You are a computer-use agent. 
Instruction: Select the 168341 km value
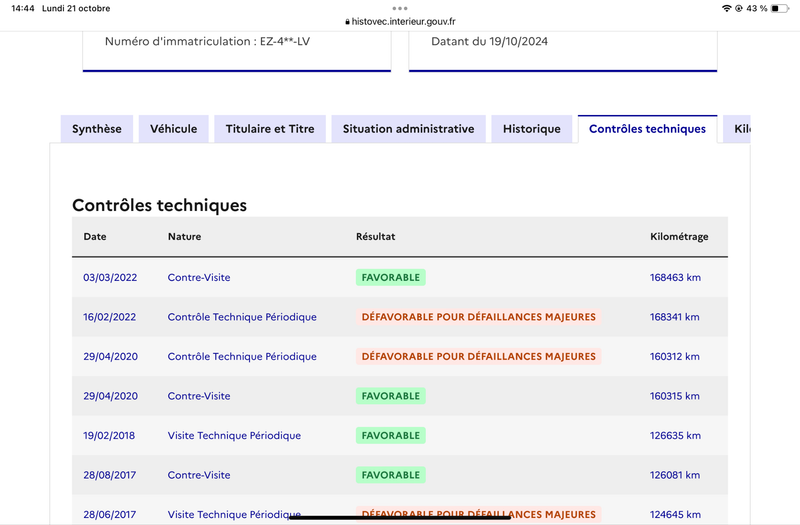pos(674,317)
